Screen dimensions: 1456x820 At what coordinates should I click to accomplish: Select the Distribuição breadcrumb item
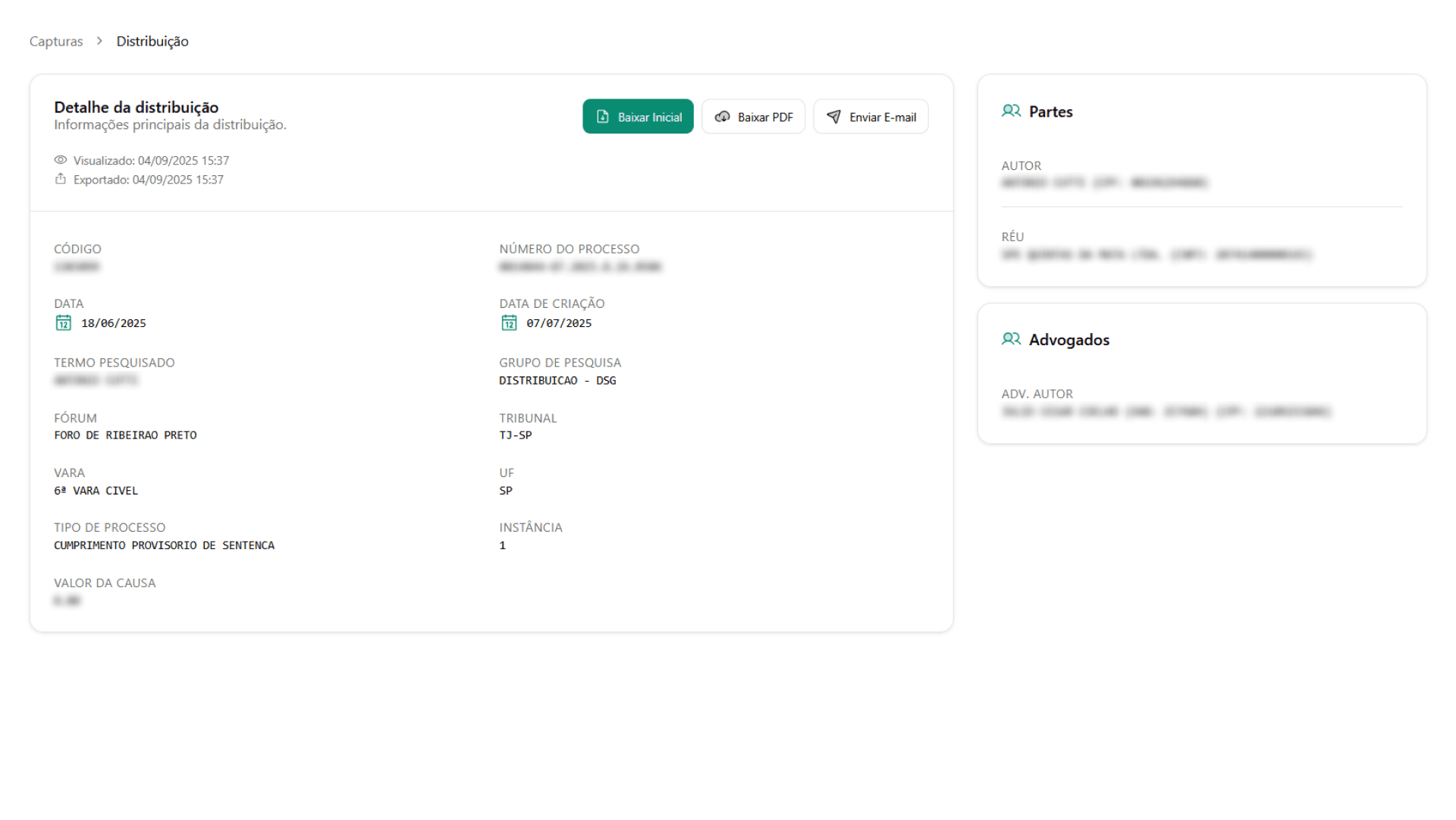pos(152,41)
